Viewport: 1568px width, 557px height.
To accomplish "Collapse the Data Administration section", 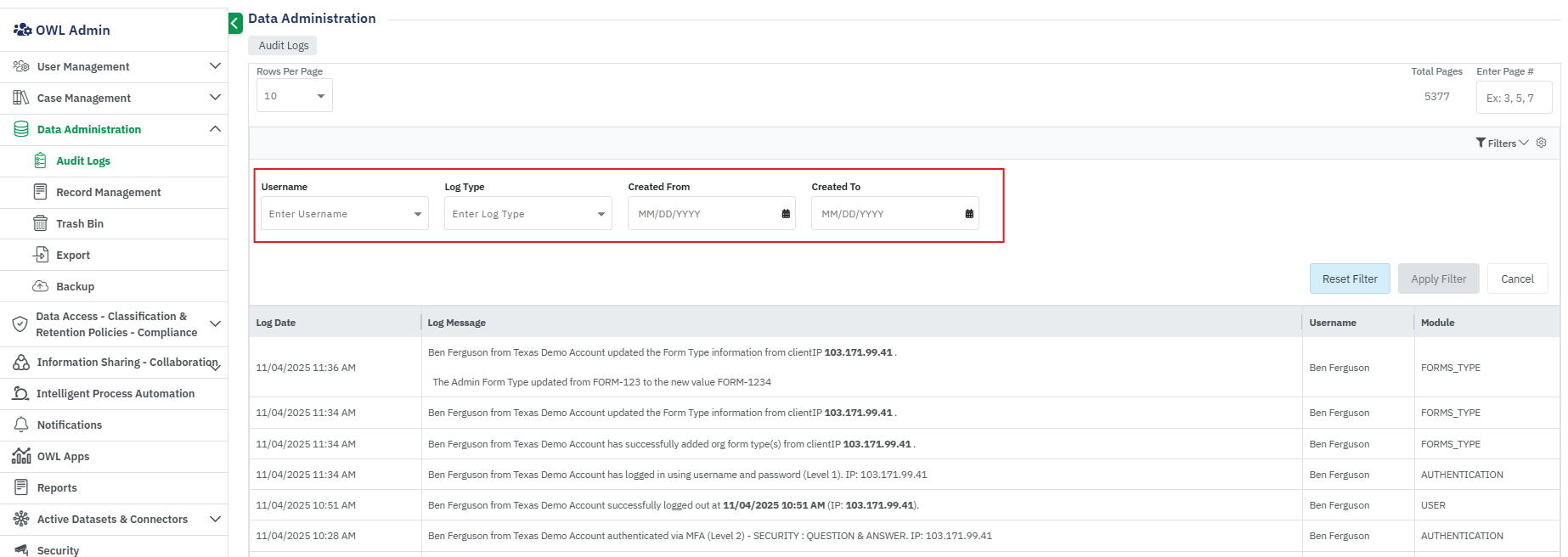I will coord(215,129).
